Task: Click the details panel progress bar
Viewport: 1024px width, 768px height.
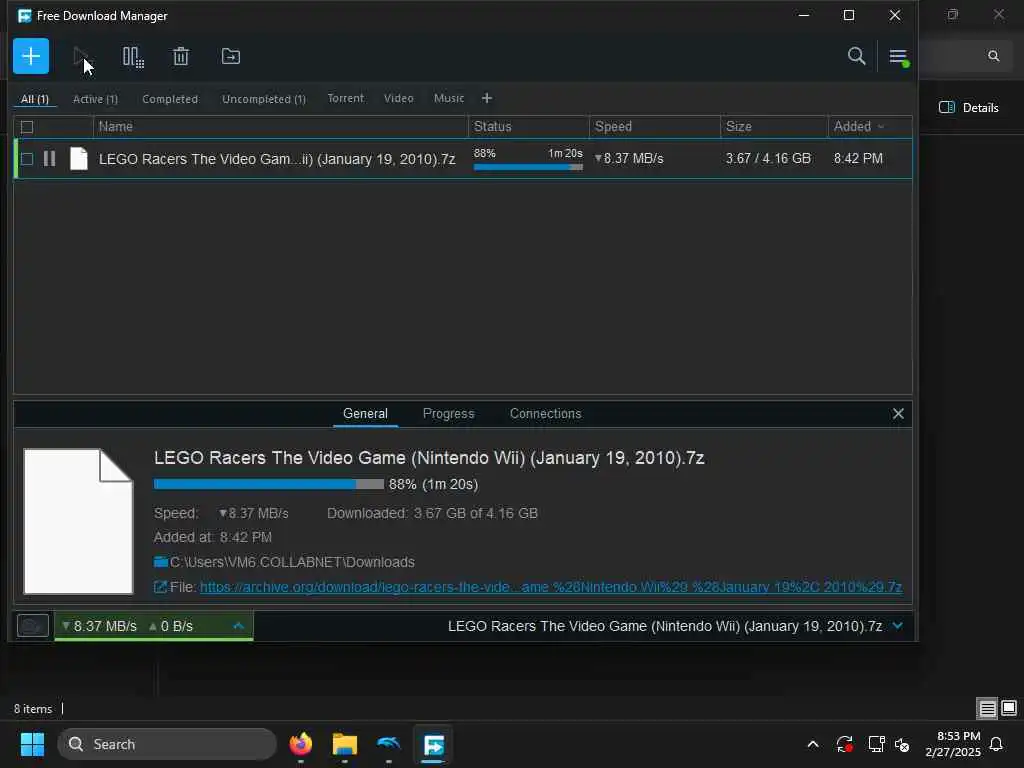Action: (268, 485)
